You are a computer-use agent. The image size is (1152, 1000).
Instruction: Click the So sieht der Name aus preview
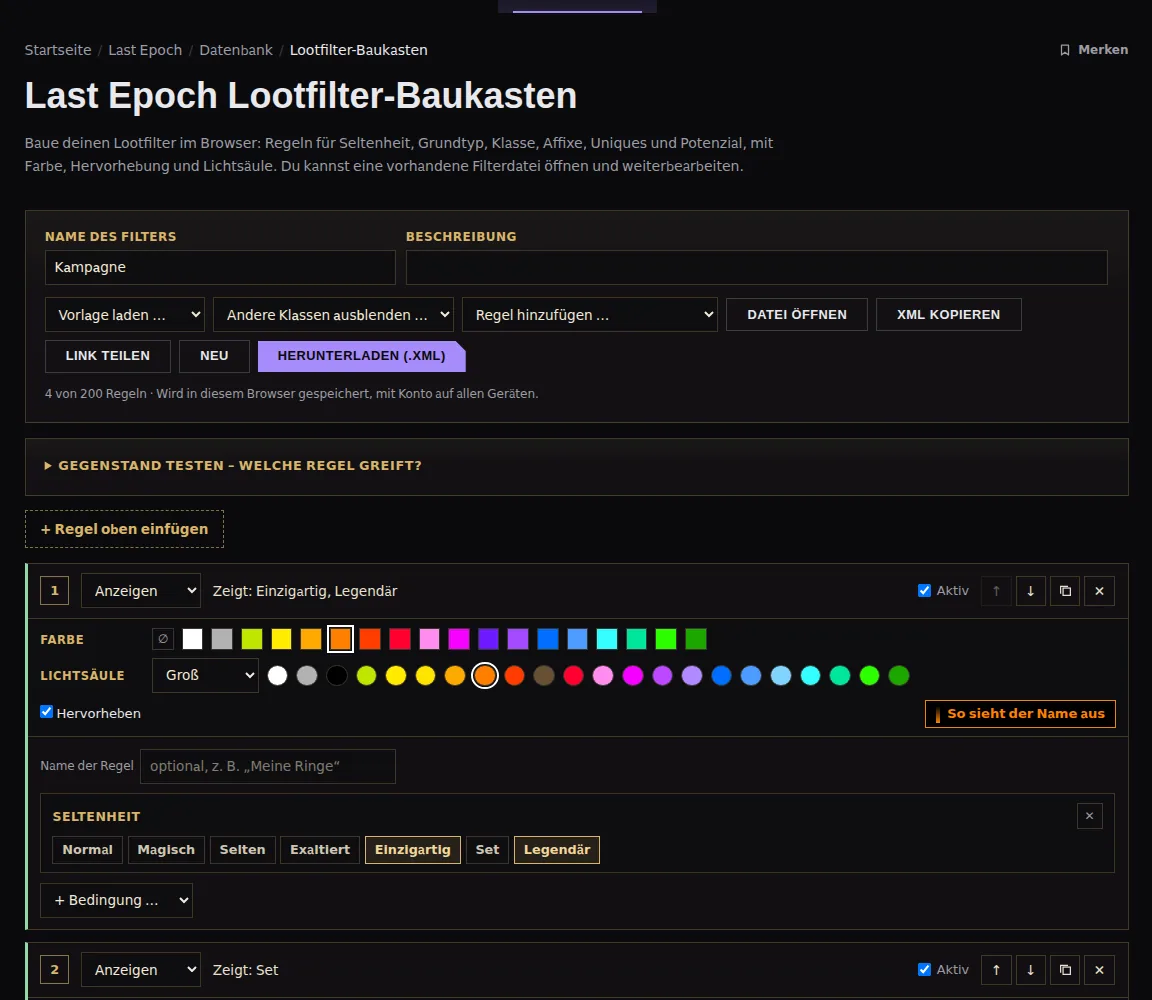pos(1020,713)
